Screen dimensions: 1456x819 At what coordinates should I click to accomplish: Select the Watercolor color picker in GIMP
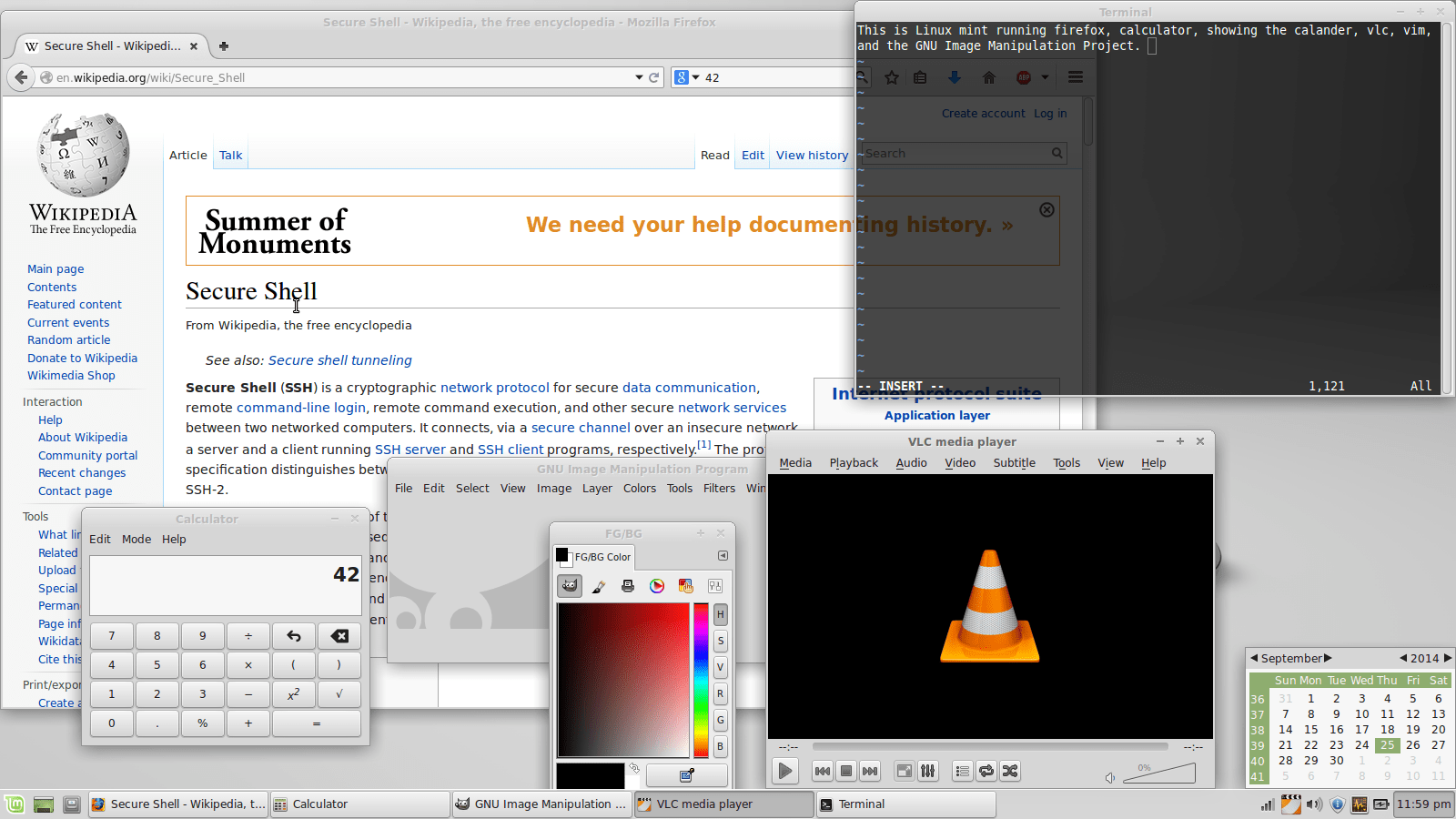point(598,586)
